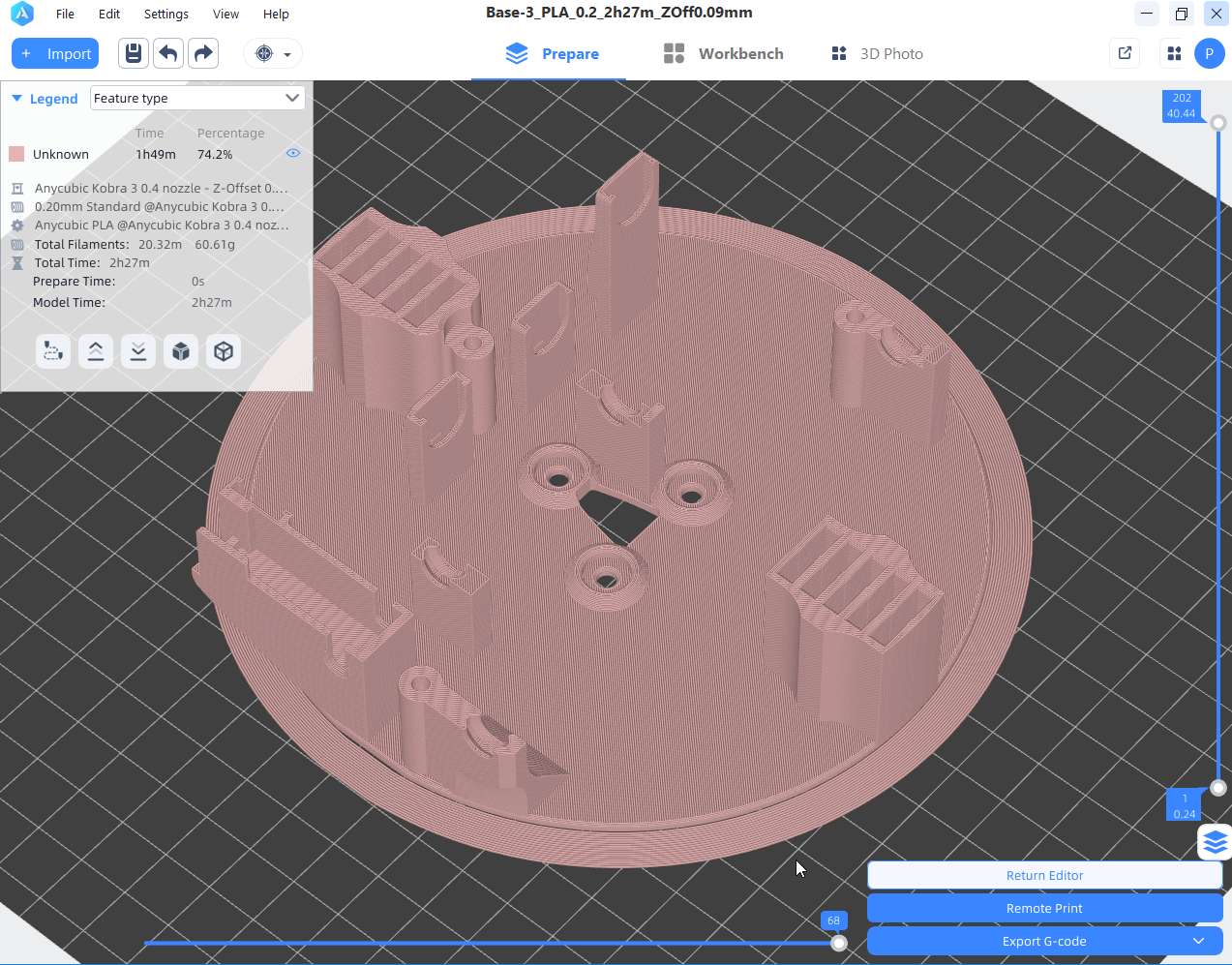
Task: Open the external link icon in top bar
Action: [x=1125, y=53]
